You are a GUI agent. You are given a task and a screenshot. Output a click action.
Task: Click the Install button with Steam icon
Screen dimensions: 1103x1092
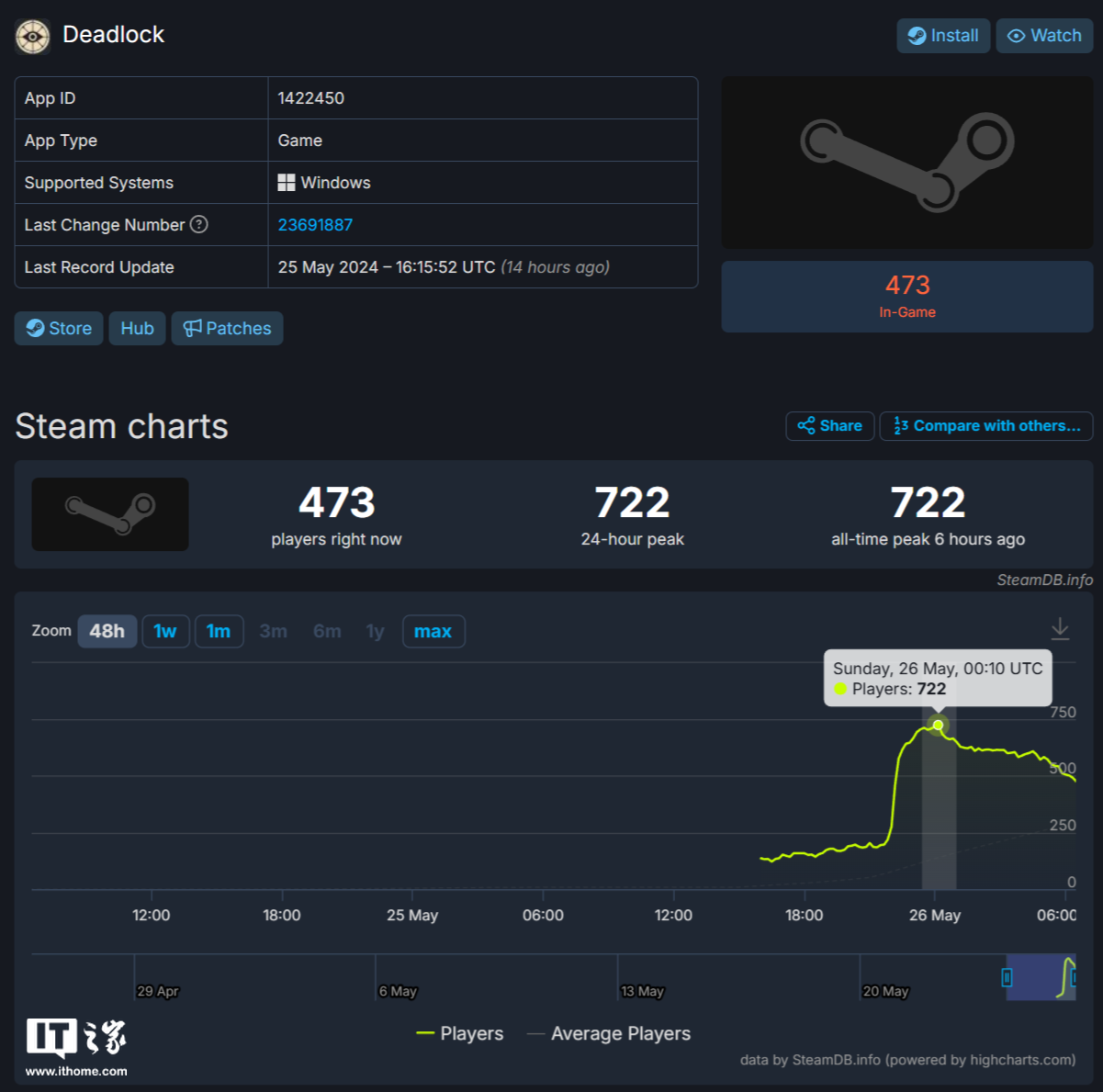point(943,36)
